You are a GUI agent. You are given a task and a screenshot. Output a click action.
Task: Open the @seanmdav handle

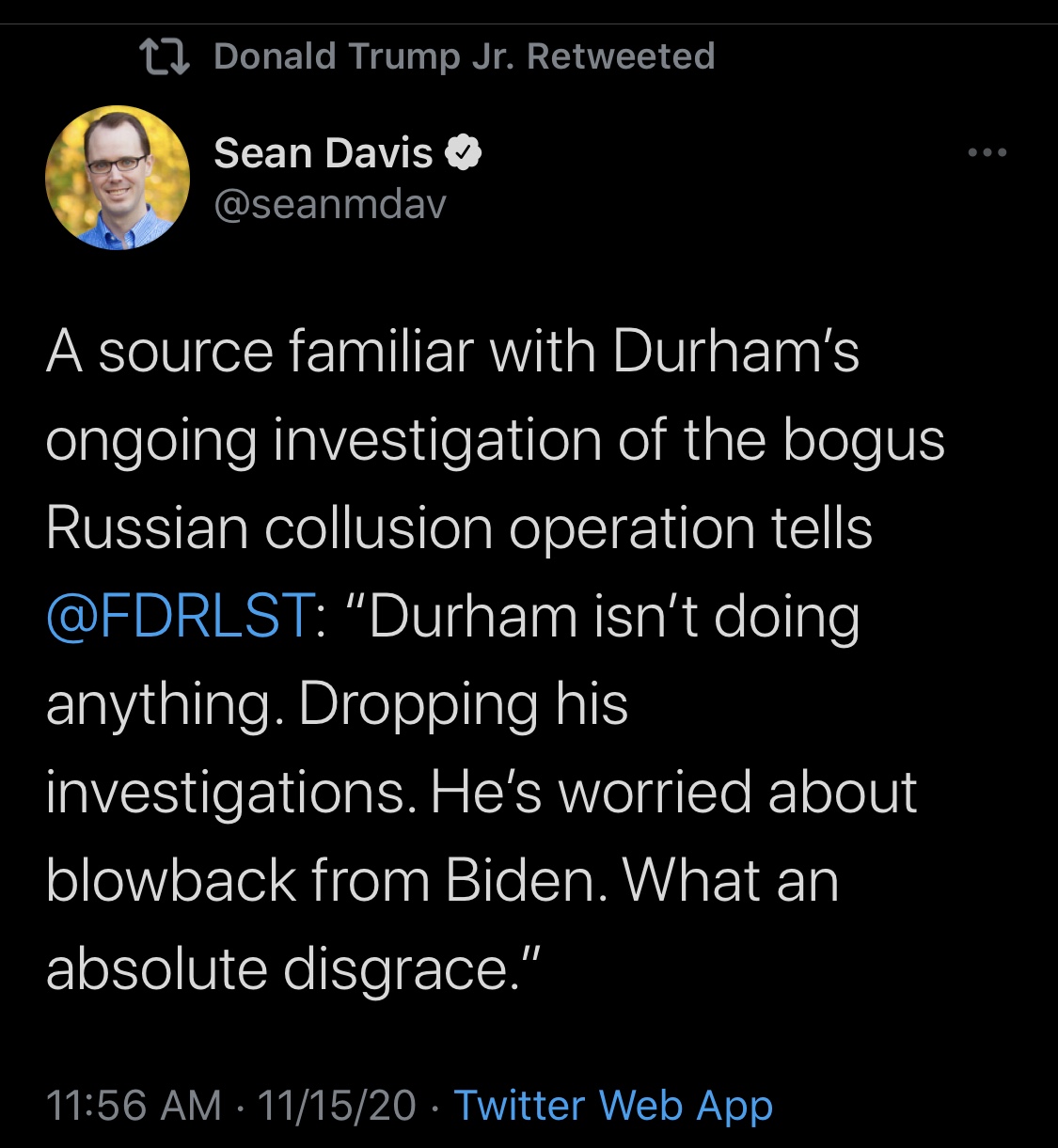tap(330, 203)
